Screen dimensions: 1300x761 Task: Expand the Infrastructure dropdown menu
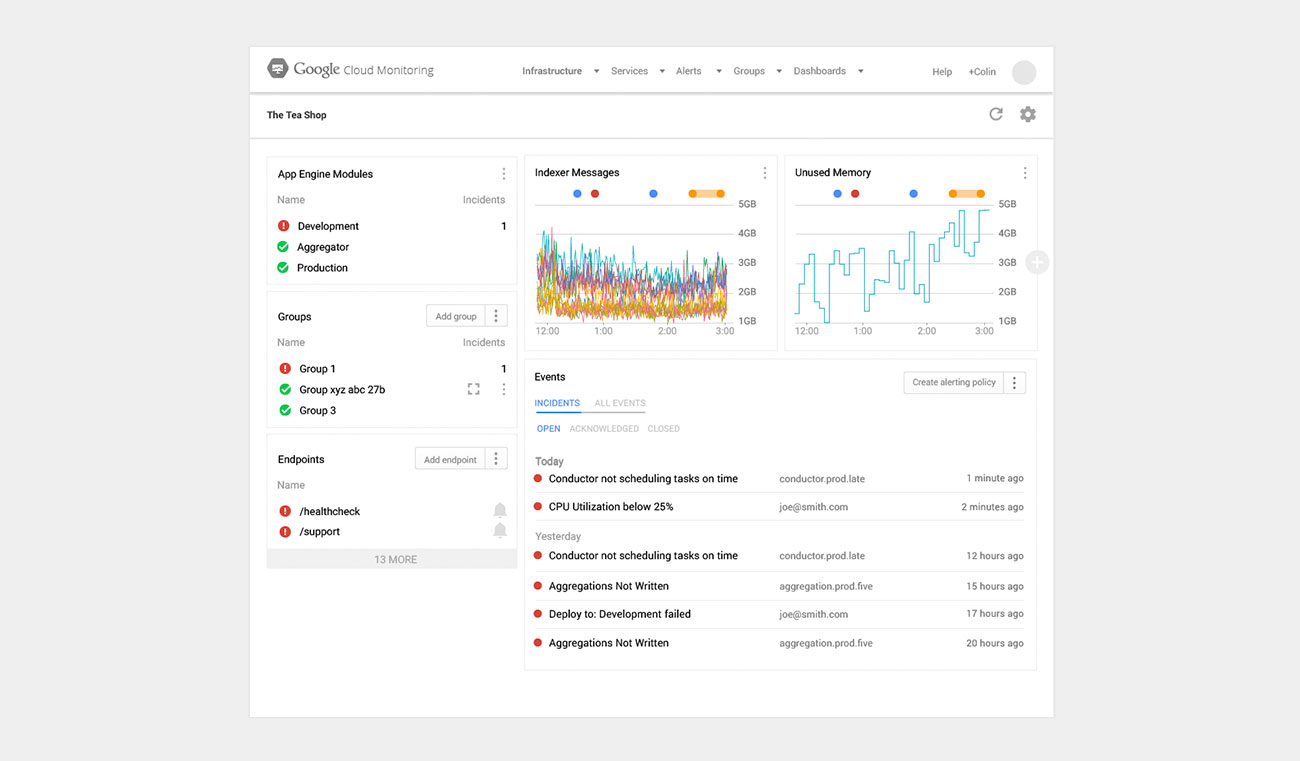560,71
